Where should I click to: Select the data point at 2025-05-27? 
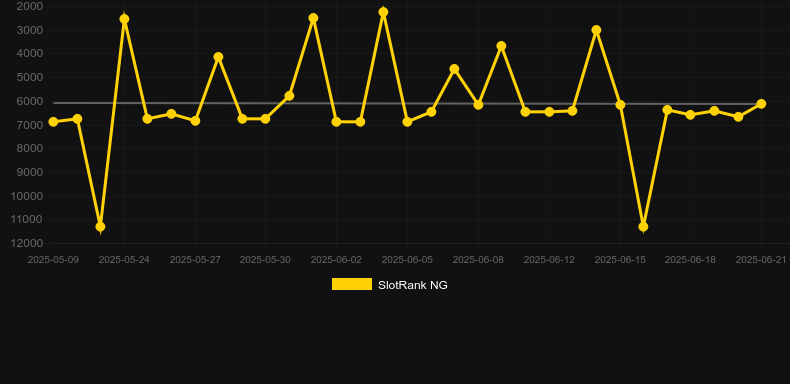pos(195,121)
